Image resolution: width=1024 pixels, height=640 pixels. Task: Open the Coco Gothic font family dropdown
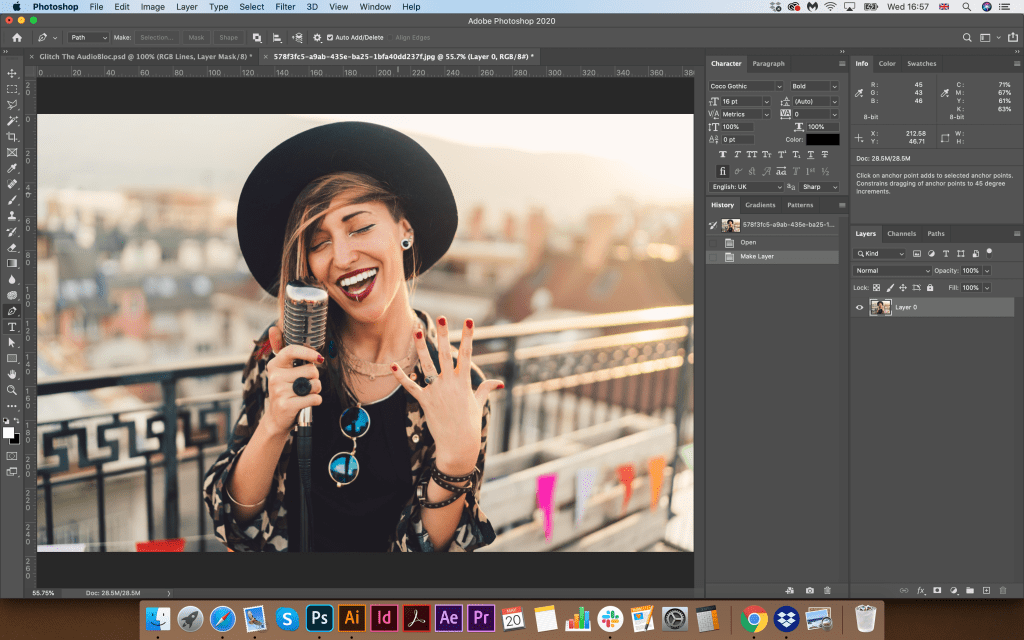coord(746,86)
